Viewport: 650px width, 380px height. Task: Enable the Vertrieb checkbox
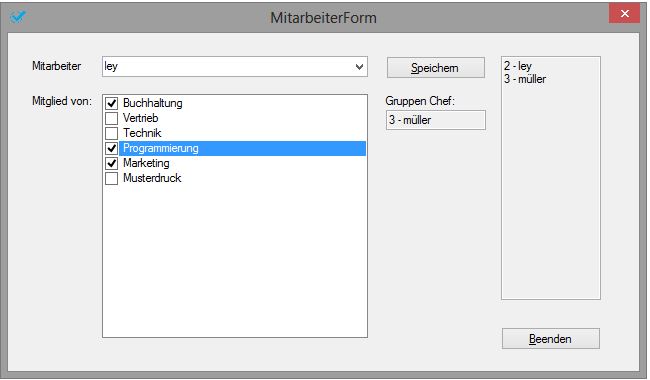click(112, 118)
